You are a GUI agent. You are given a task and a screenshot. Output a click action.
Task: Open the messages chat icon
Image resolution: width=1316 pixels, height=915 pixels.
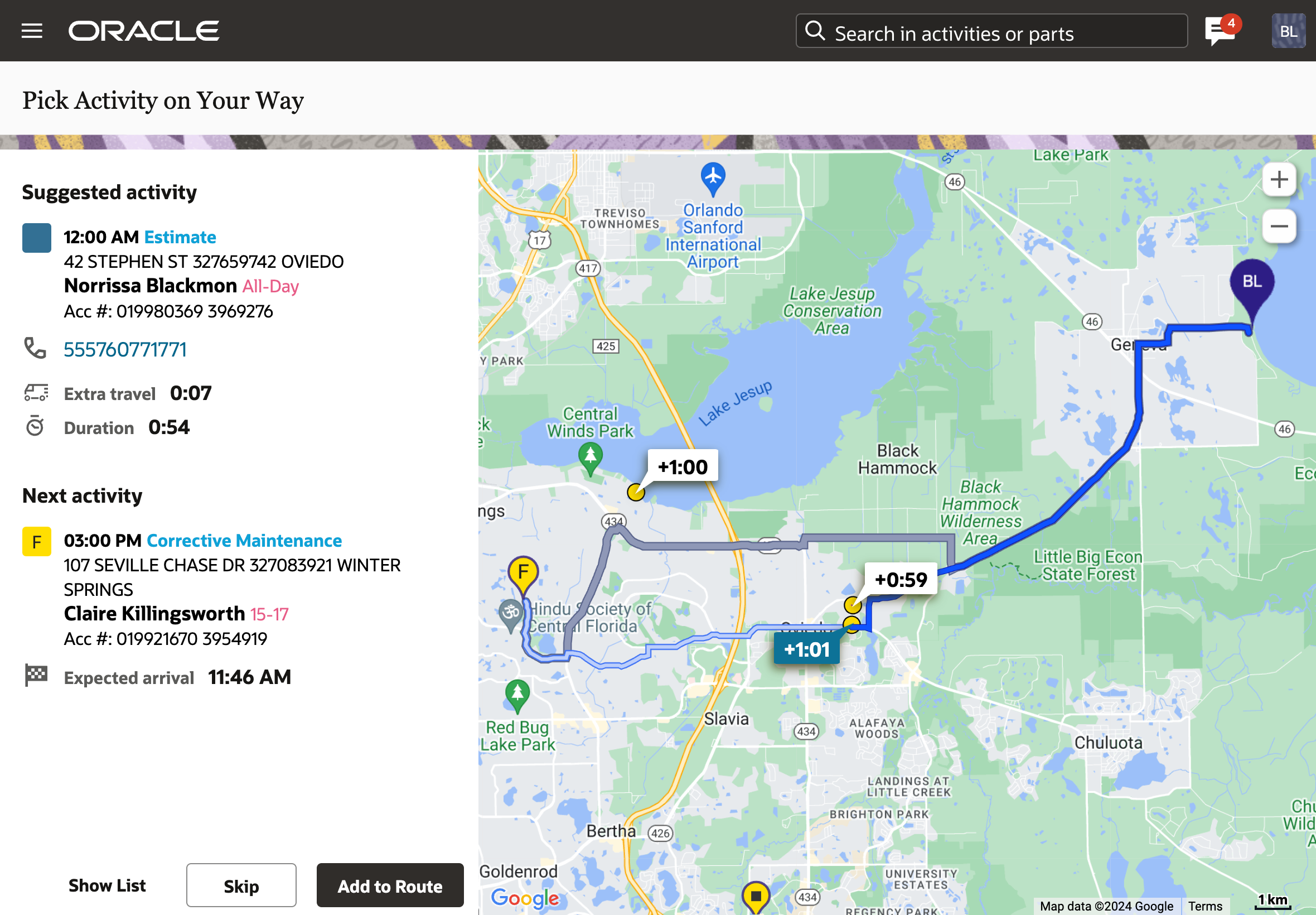1220,31
